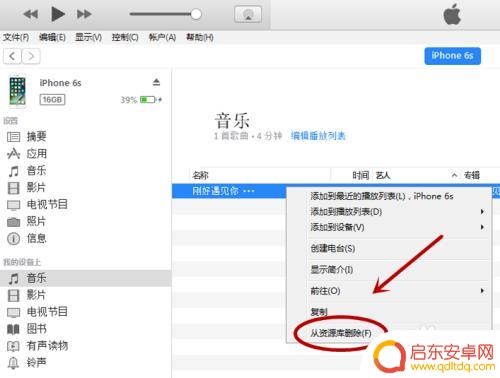Click the 编辑播放列表 link
The image size is (500, 378).
[318, 136]
